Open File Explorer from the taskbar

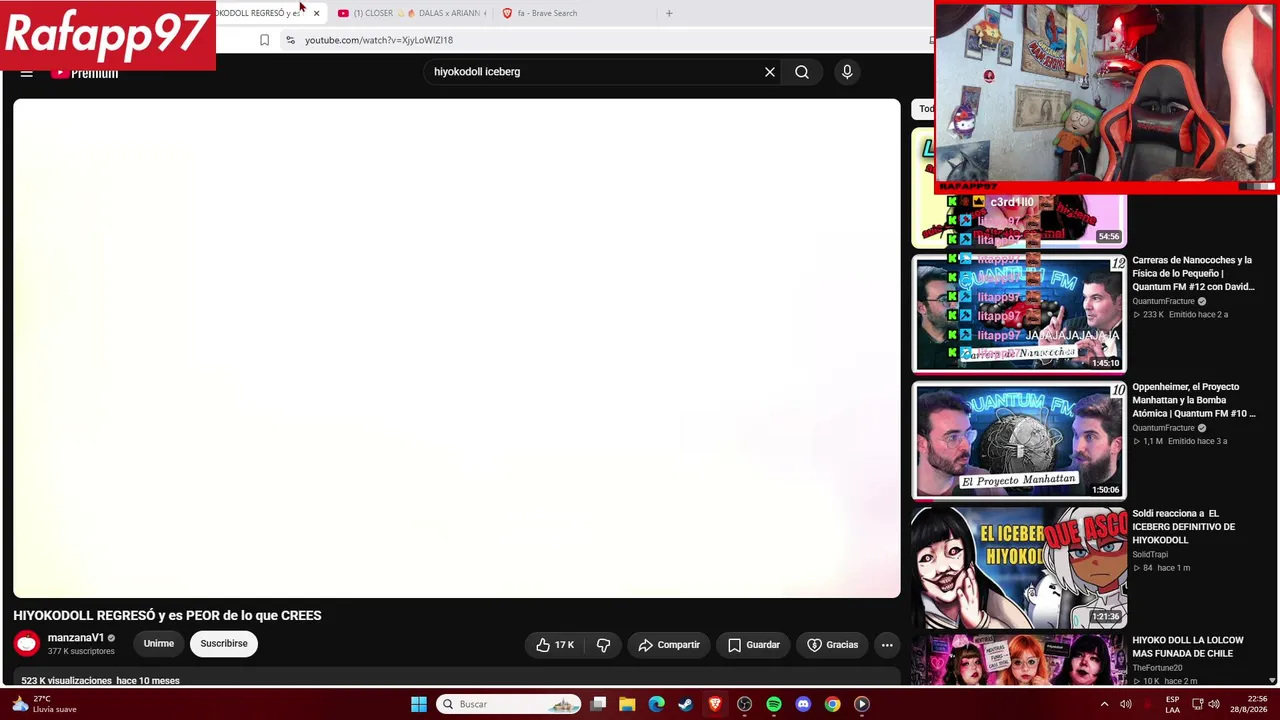627,704
